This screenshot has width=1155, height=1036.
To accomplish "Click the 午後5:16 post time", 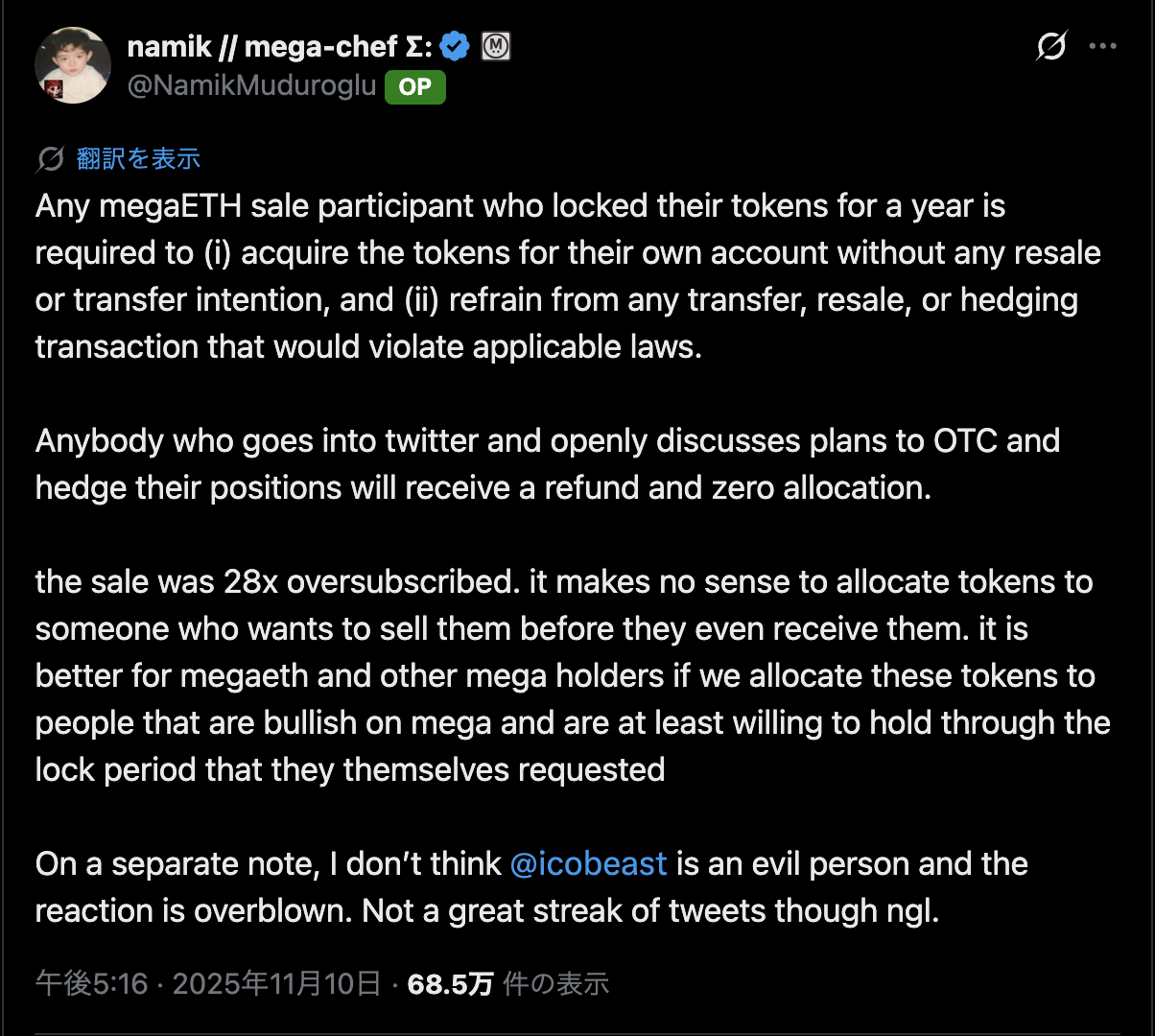I will (92, 983).
